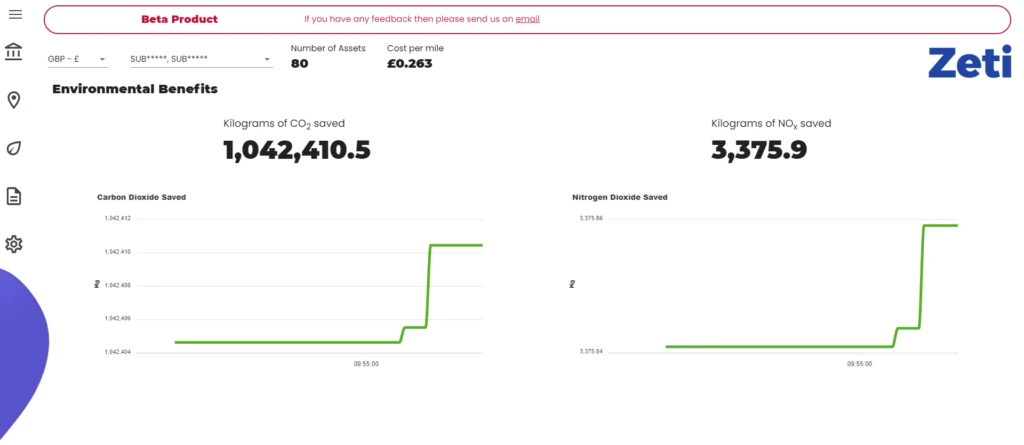Screen dimensions: 1024x445
Task: Click the Number of Assets value 80
Action: [x=300, y=64]
